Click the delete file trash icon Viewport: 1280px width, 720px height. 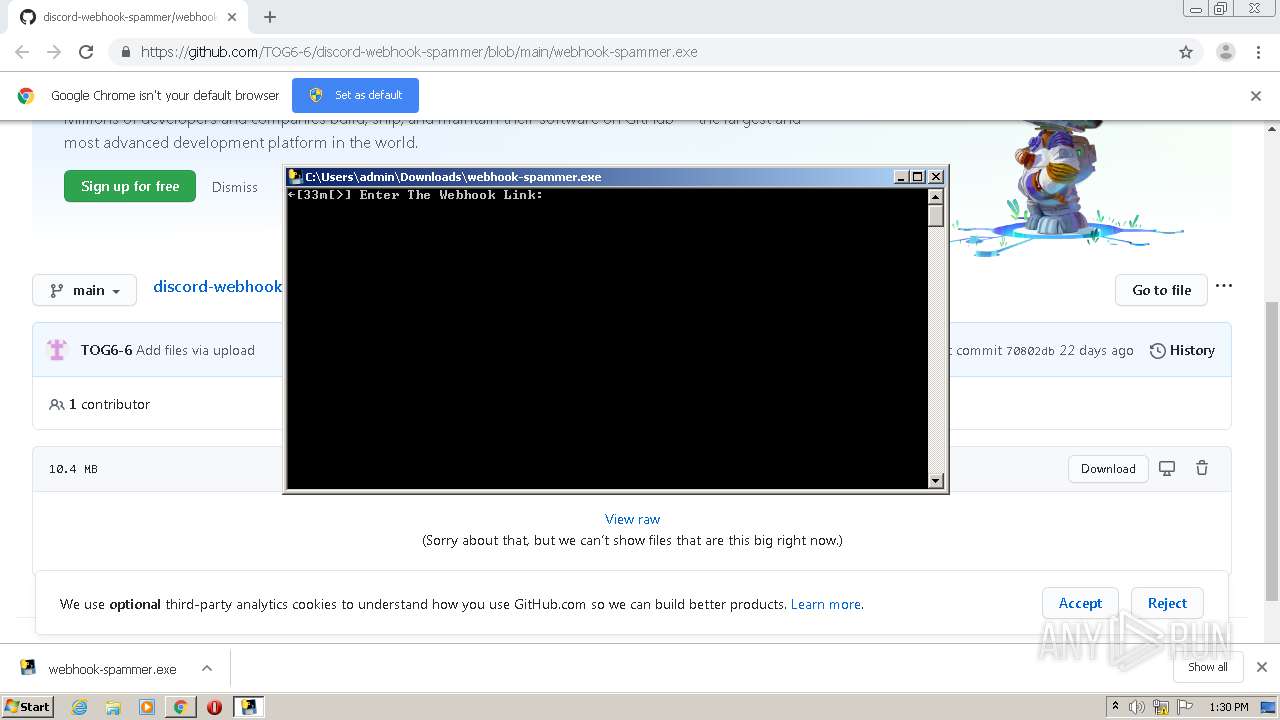(1202, 468)
